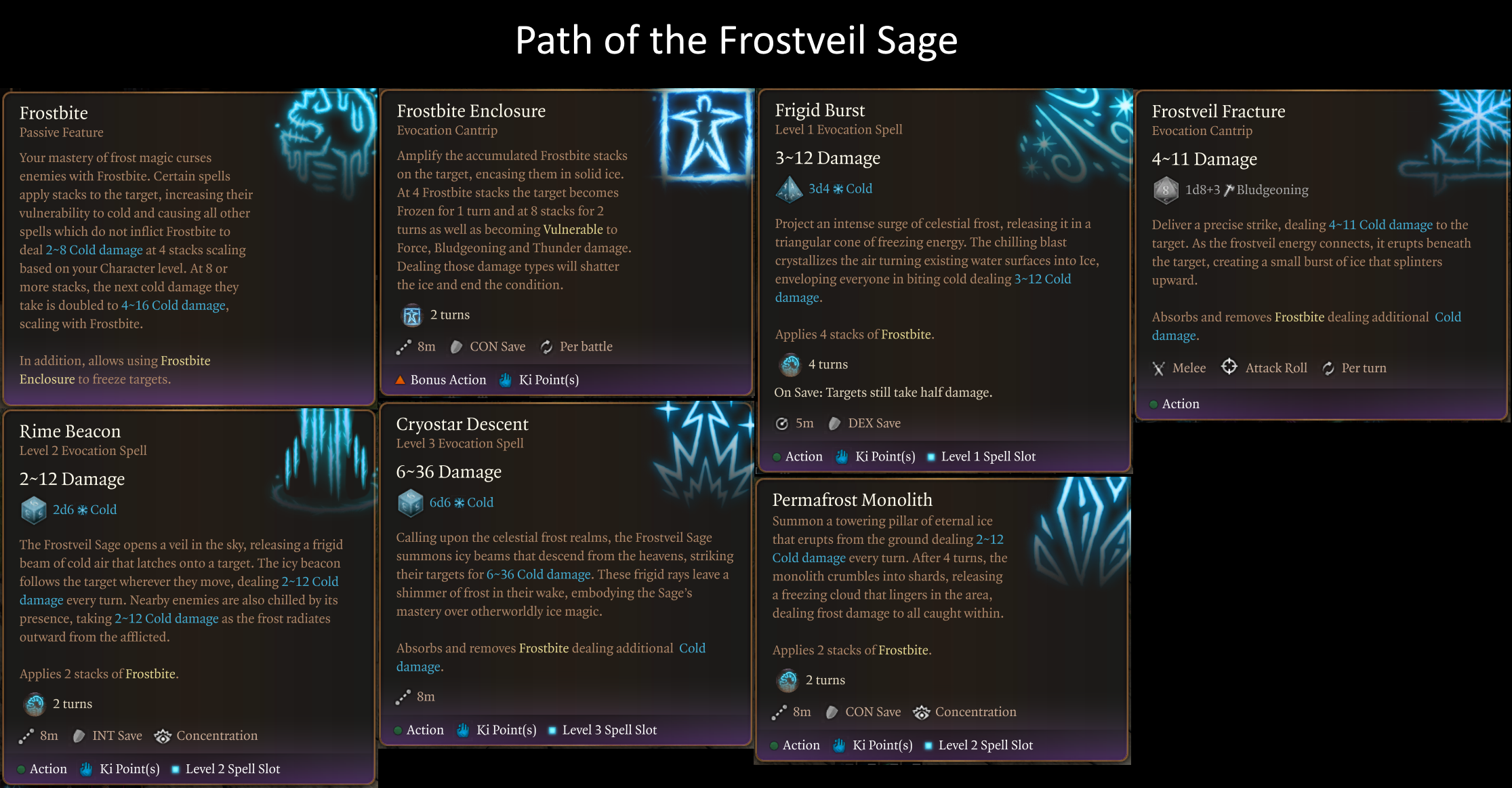
Task: Click the Concentration icon in Rime Beacon
Action: pyautogui.click(x=163, y=736)
